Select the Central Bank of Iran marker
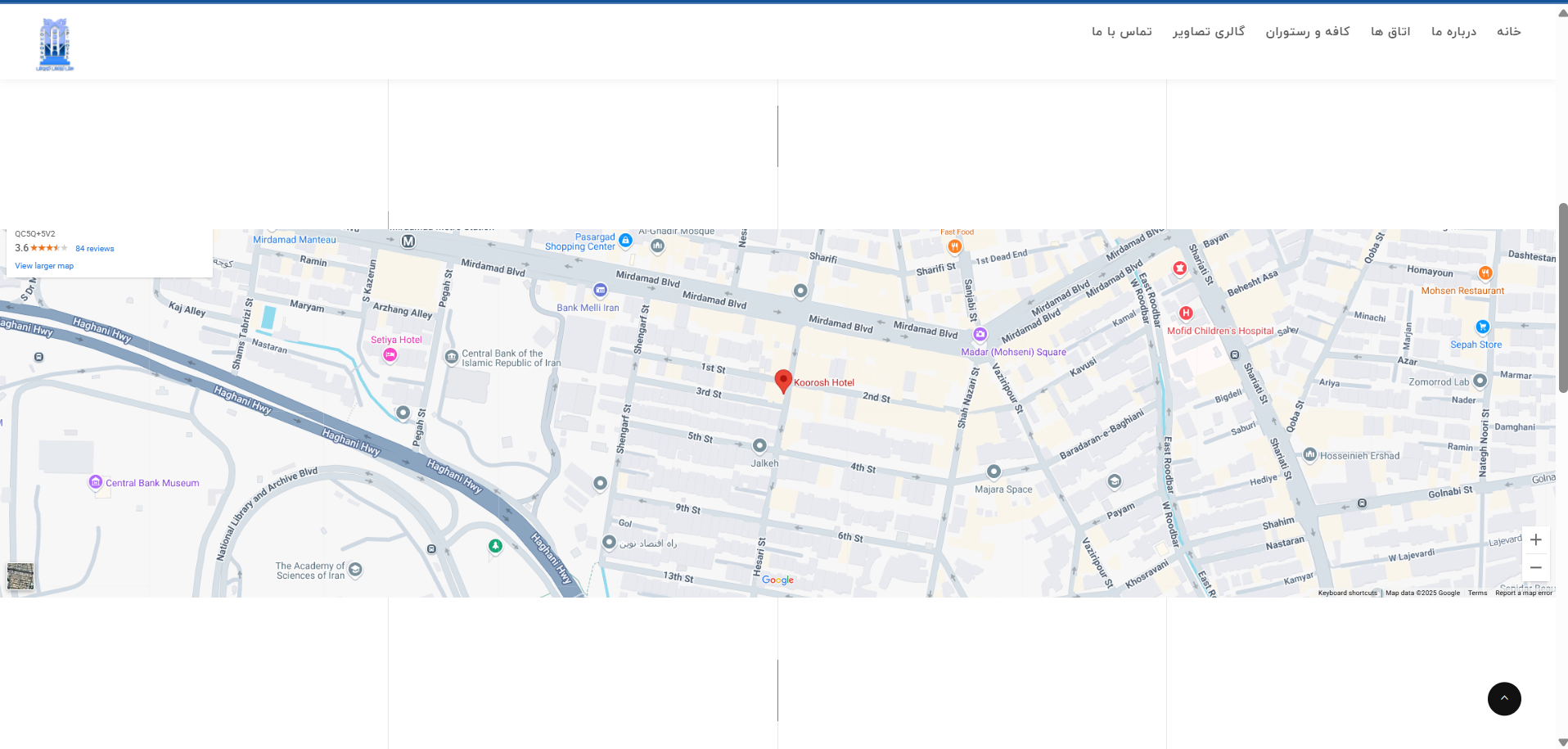Viewport: 1568px width, 749px height. [x=451, y=357]
